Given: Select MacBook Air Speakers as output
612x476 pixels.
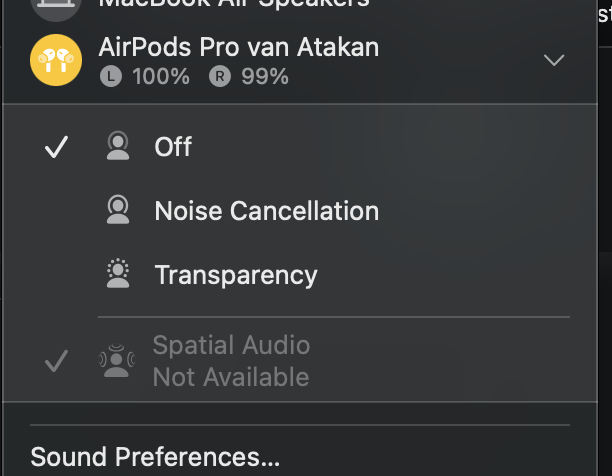Looking at the screenshot, I should point(234,4).
